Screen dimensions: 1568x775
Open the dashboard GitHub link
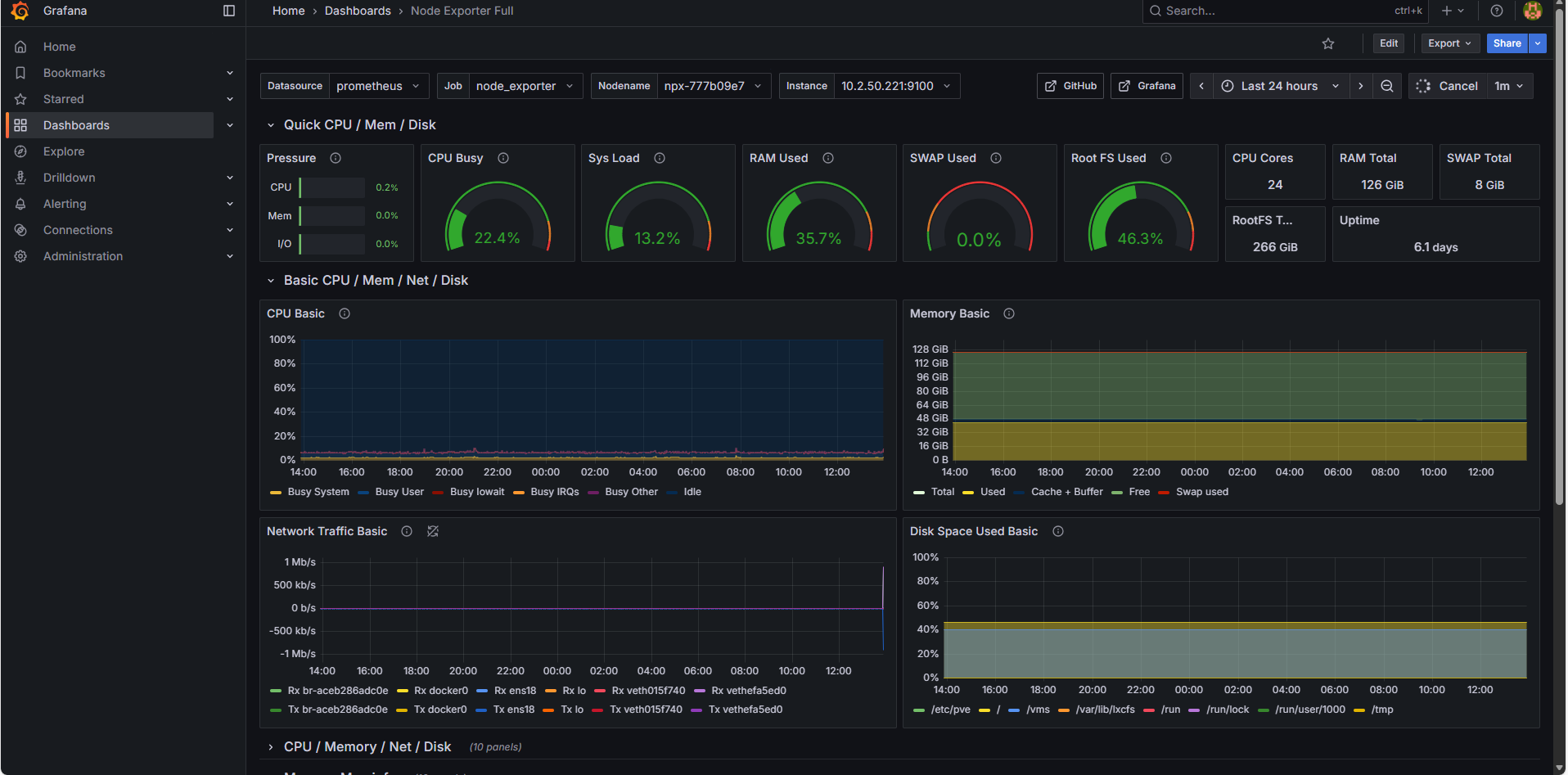(x=1070, y=86)
